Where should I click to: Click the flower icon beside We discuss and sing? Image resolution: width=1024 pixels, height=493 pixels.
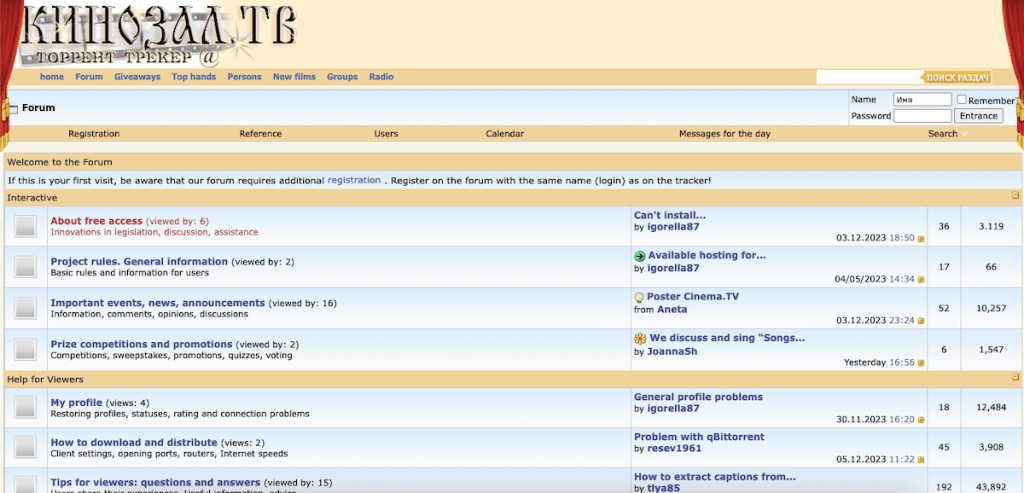point(640,339)
